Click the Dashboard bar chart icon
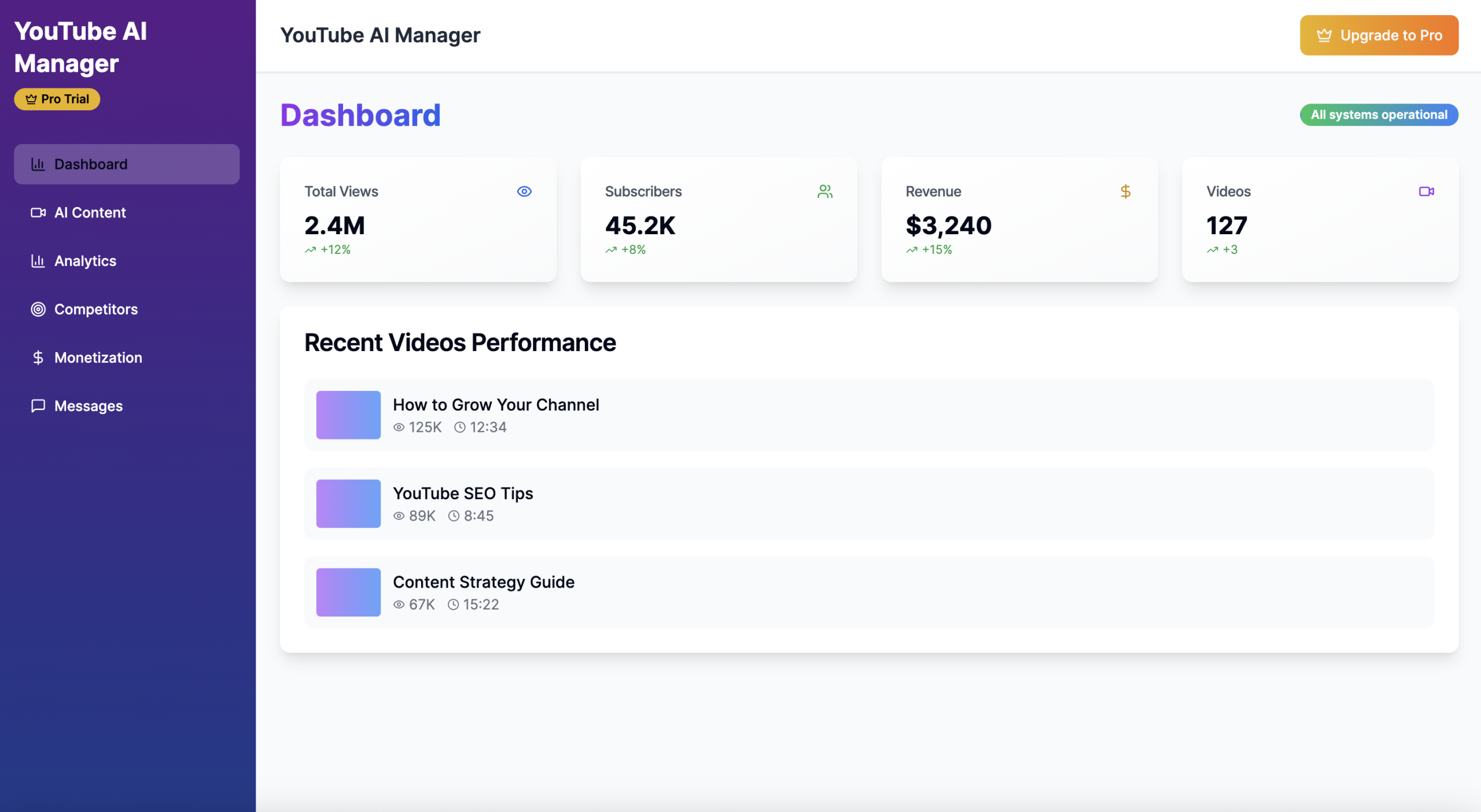The image size is (1481, 812). pyautogui.click(x=38, y=164)
